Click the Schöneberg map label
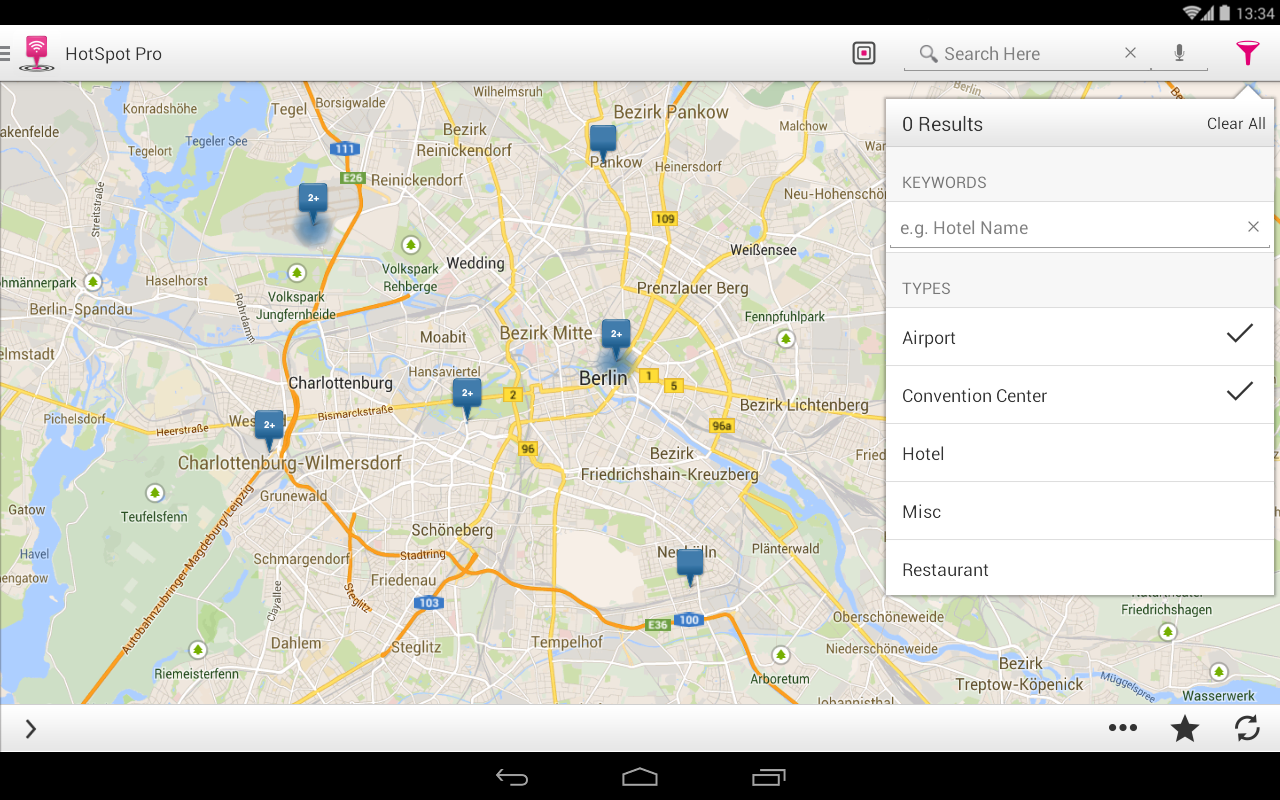 click(x=452, y=530)
